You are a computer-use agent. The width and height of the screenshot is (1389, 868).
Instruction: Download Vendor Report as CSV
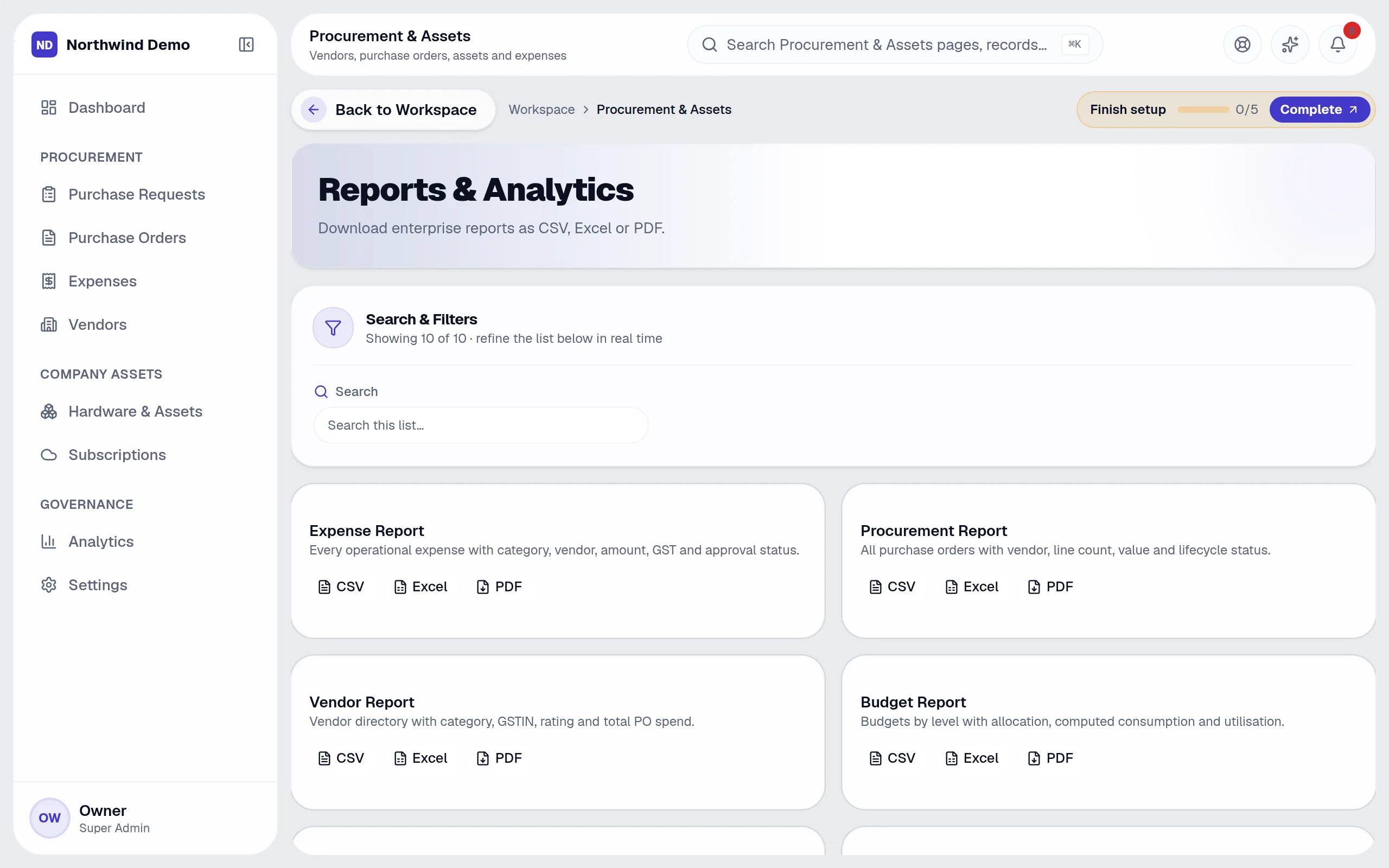click(341, 758)
